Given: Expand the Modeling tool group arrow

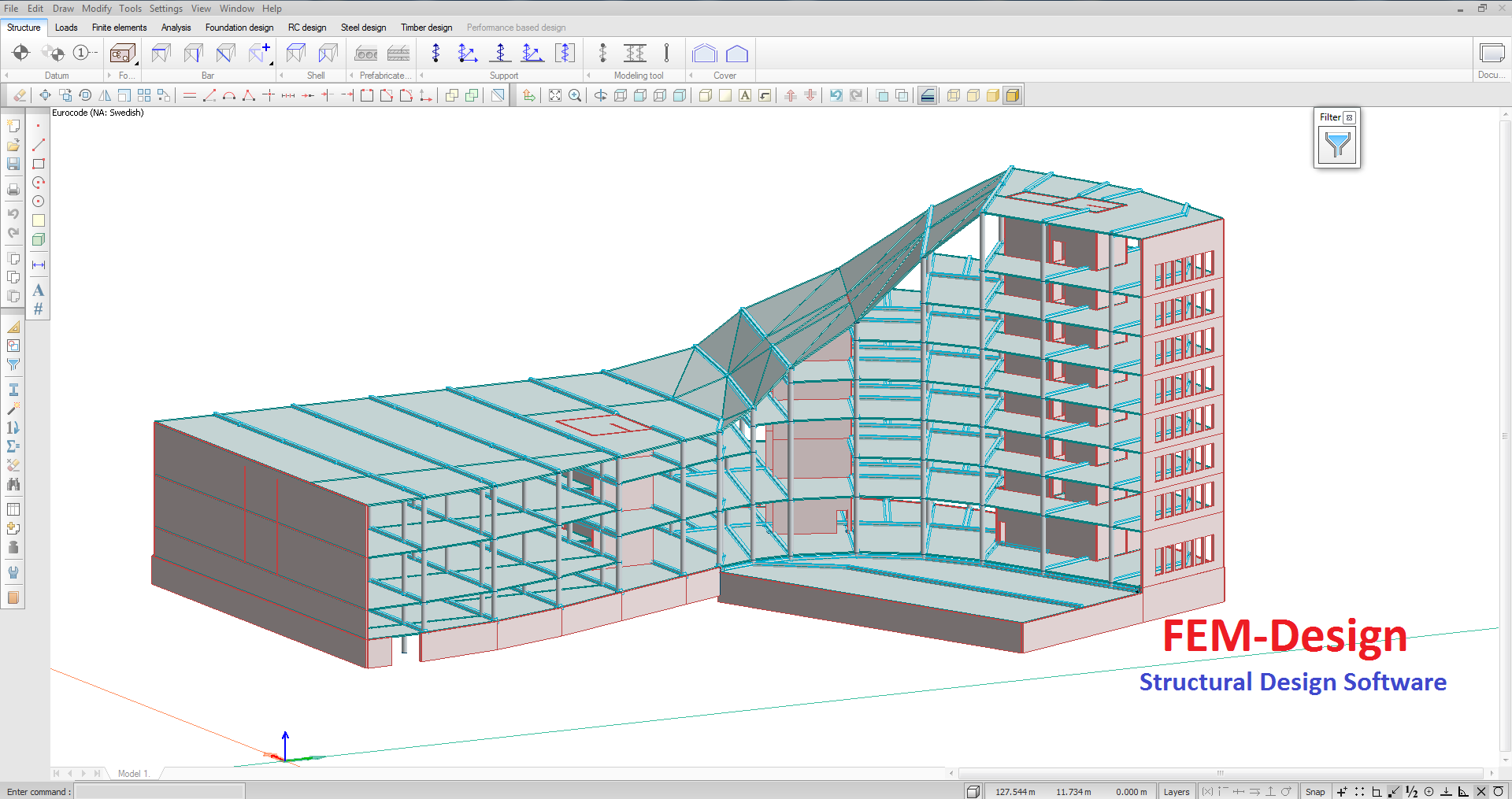Looking at the screenshot, I should click(589, 76).
